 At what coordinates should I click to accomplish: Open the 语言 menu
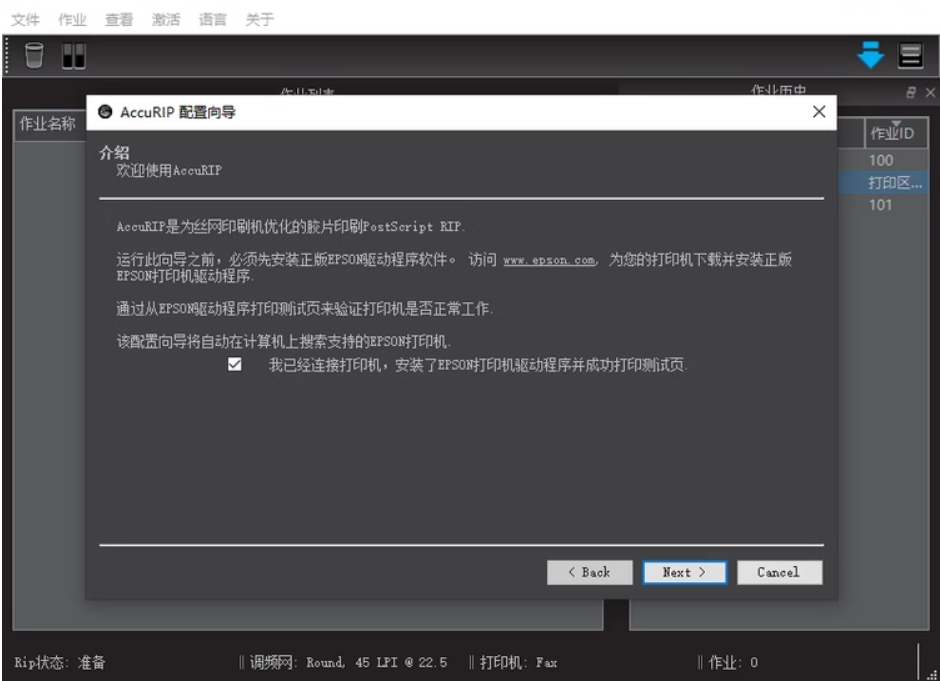(213, 19)
